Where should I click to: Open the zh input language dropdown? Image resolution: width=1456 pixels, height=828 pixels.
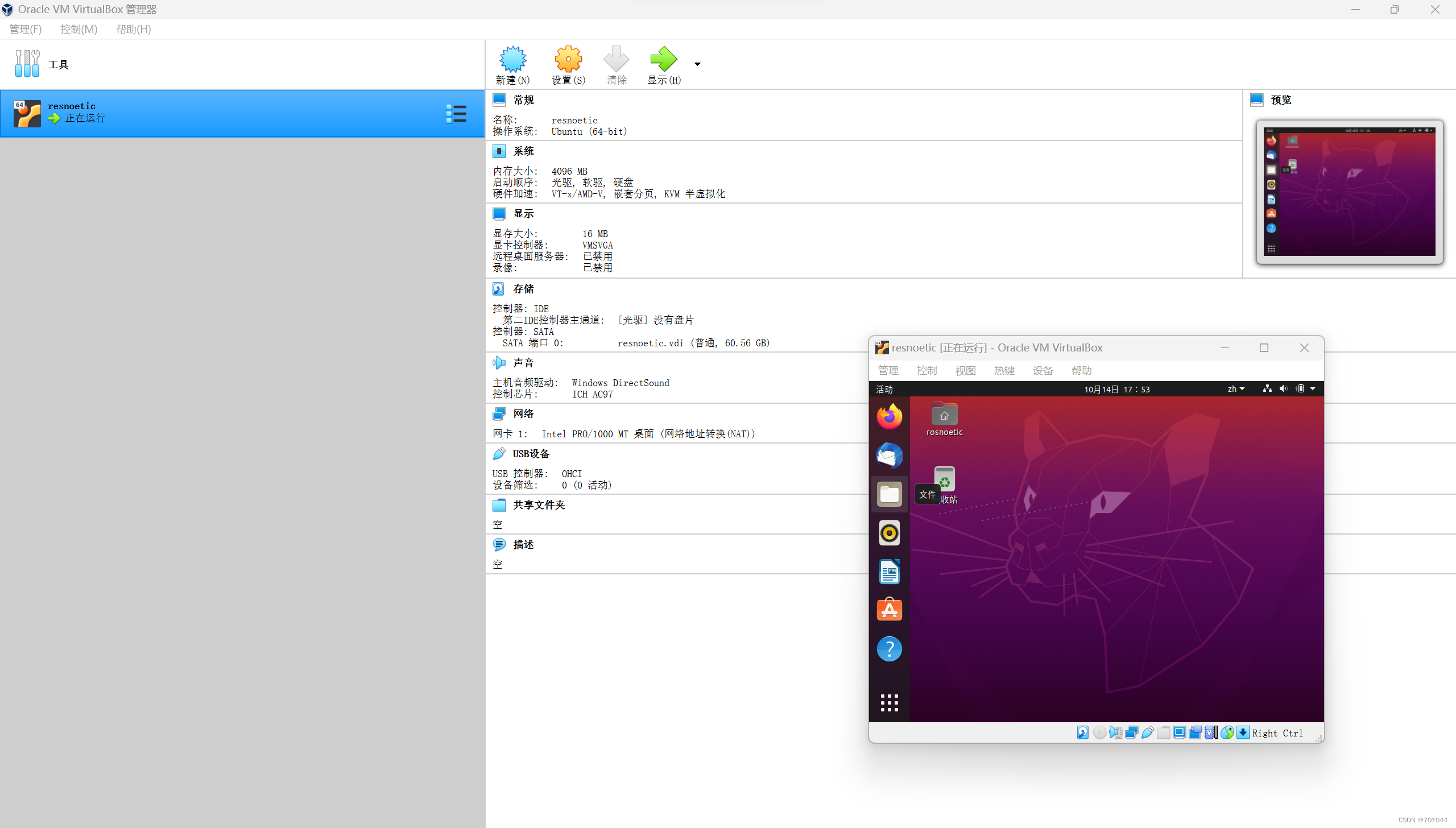pos(1235,389)
